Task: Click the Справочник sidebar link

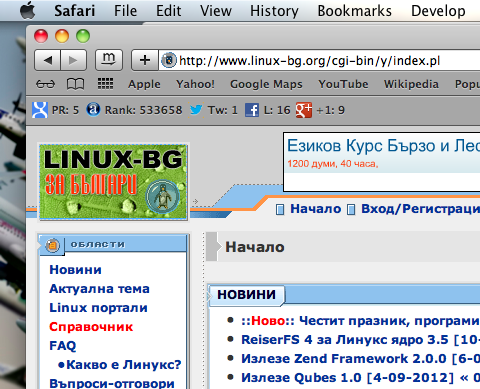Action: click(x=91, y=327)
